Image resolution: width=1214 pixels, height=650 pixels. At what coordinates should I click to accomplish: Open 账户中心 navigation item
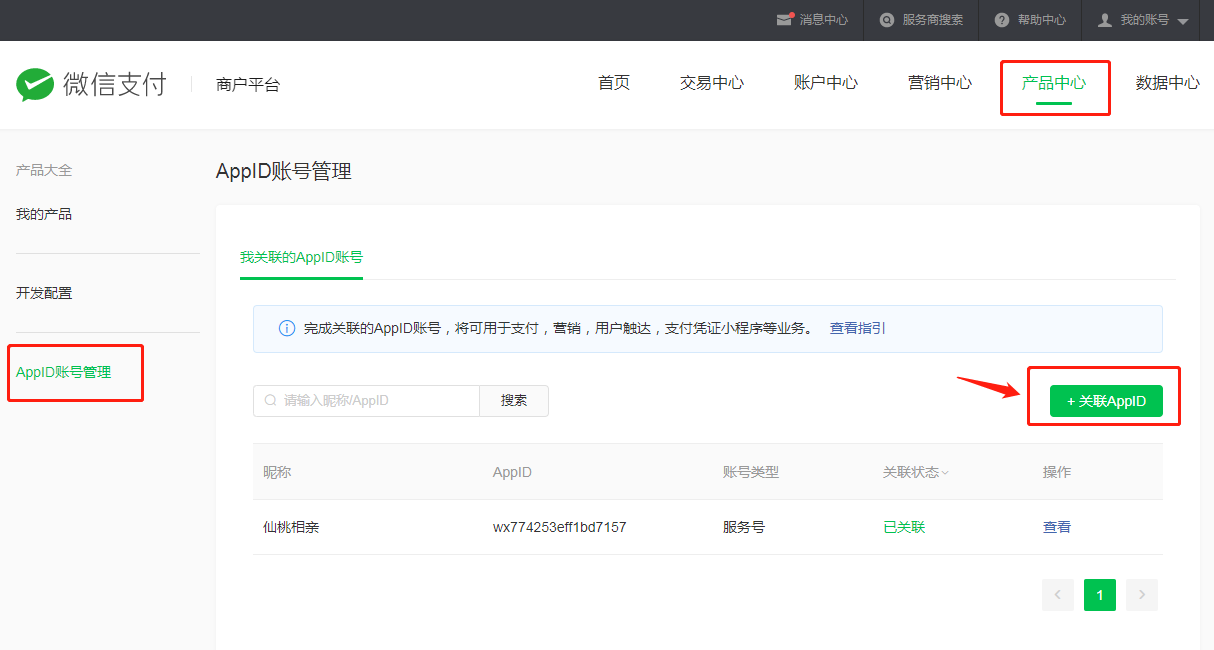[826, 83]
